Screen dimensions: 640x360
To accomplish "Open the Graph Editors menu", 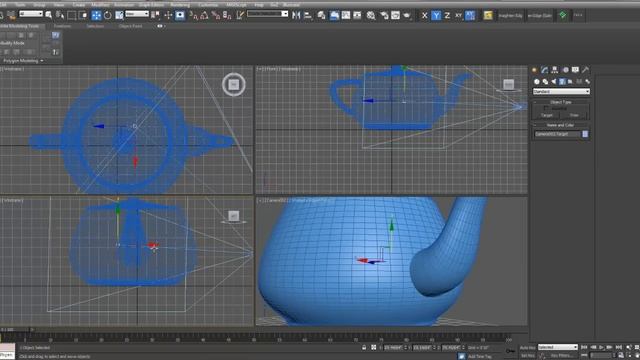I will click(x=151, y=5).
